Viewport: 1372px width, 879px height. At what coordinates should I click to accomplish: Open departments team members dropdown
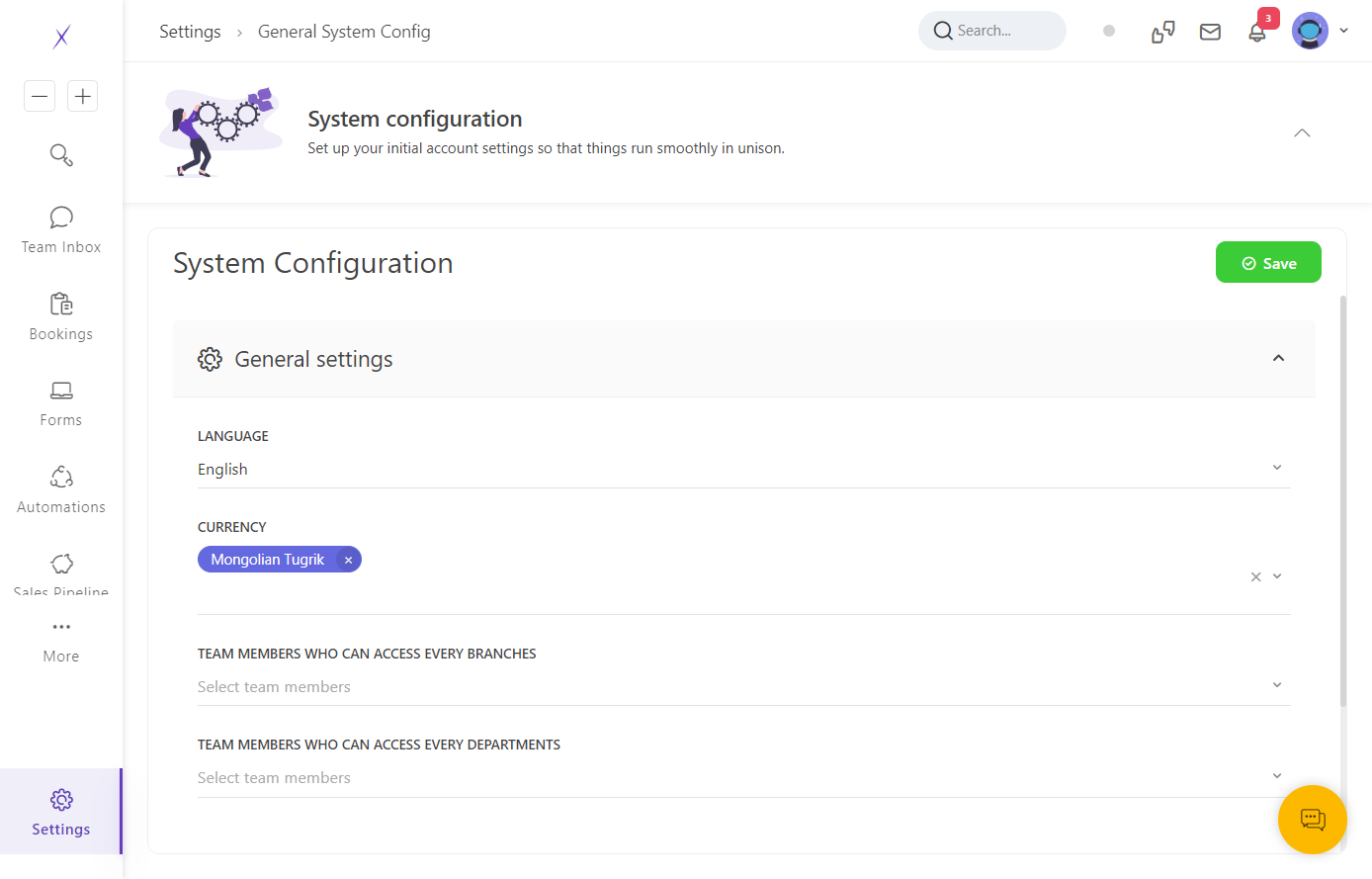744,777
